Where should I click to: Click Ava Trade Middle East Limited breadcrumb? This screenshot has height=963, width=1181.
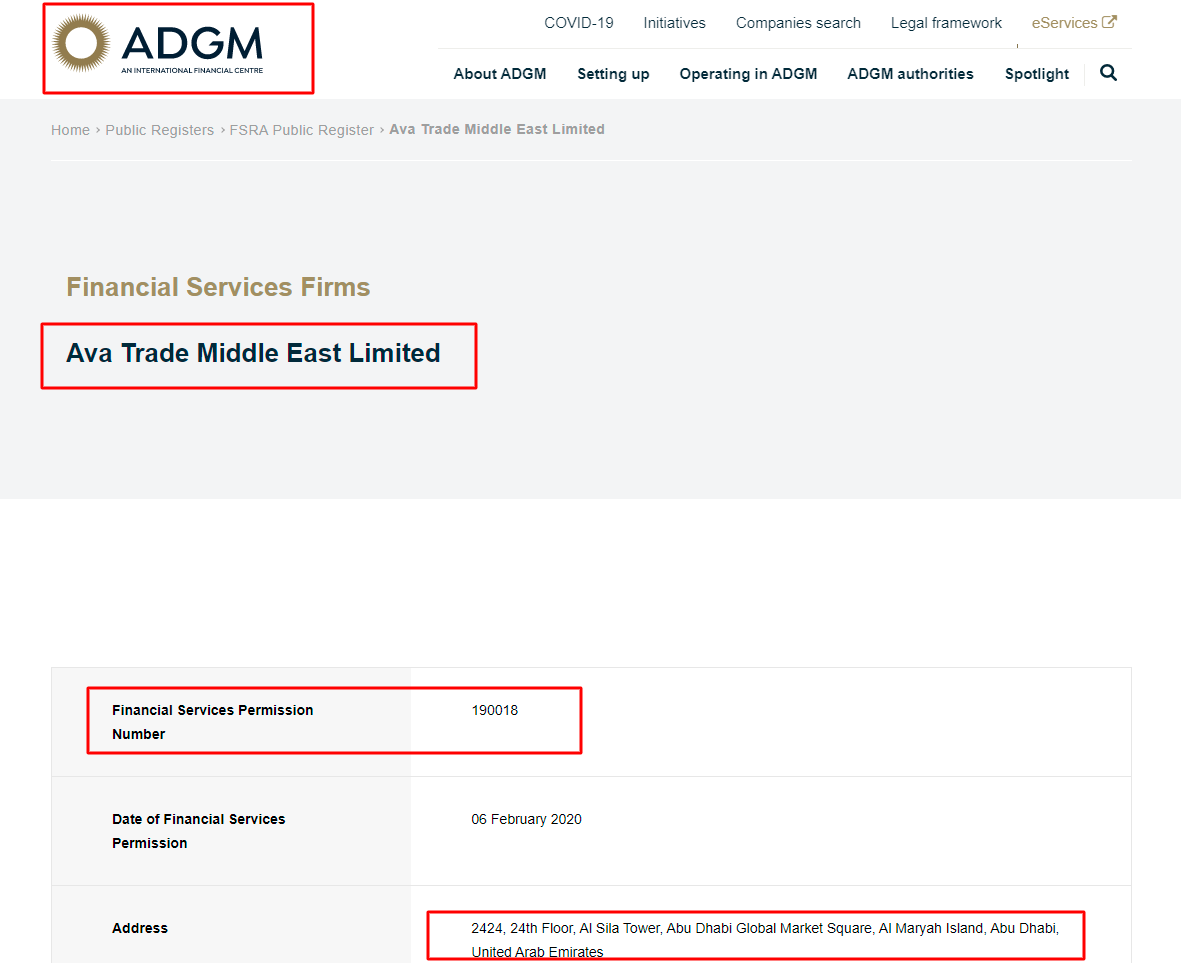tap(496, 130)
